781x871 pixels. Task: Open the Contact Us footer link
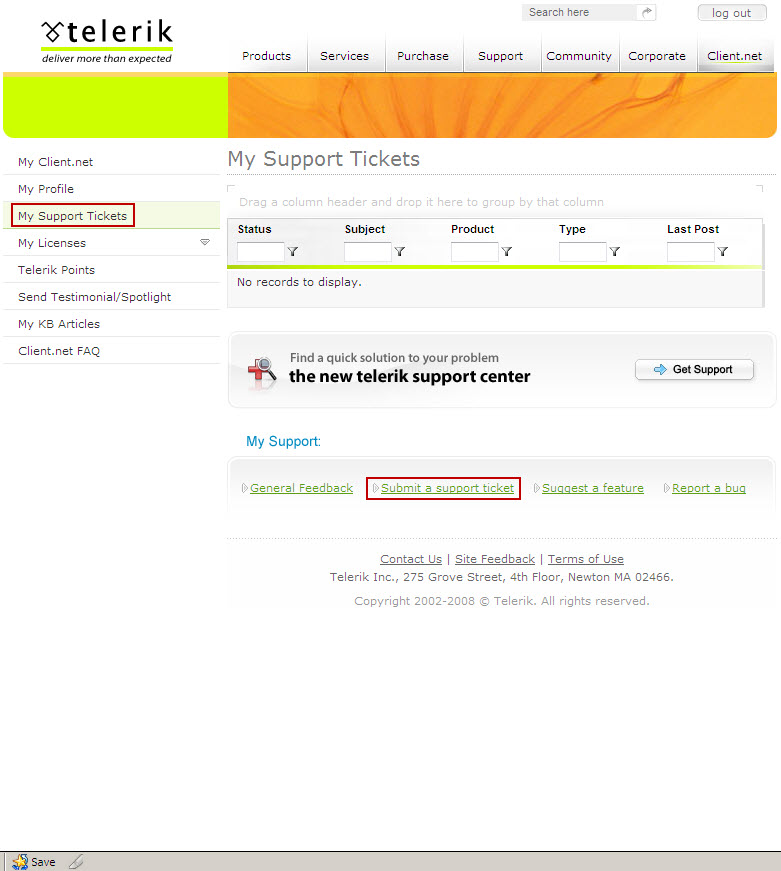[411, 559]
